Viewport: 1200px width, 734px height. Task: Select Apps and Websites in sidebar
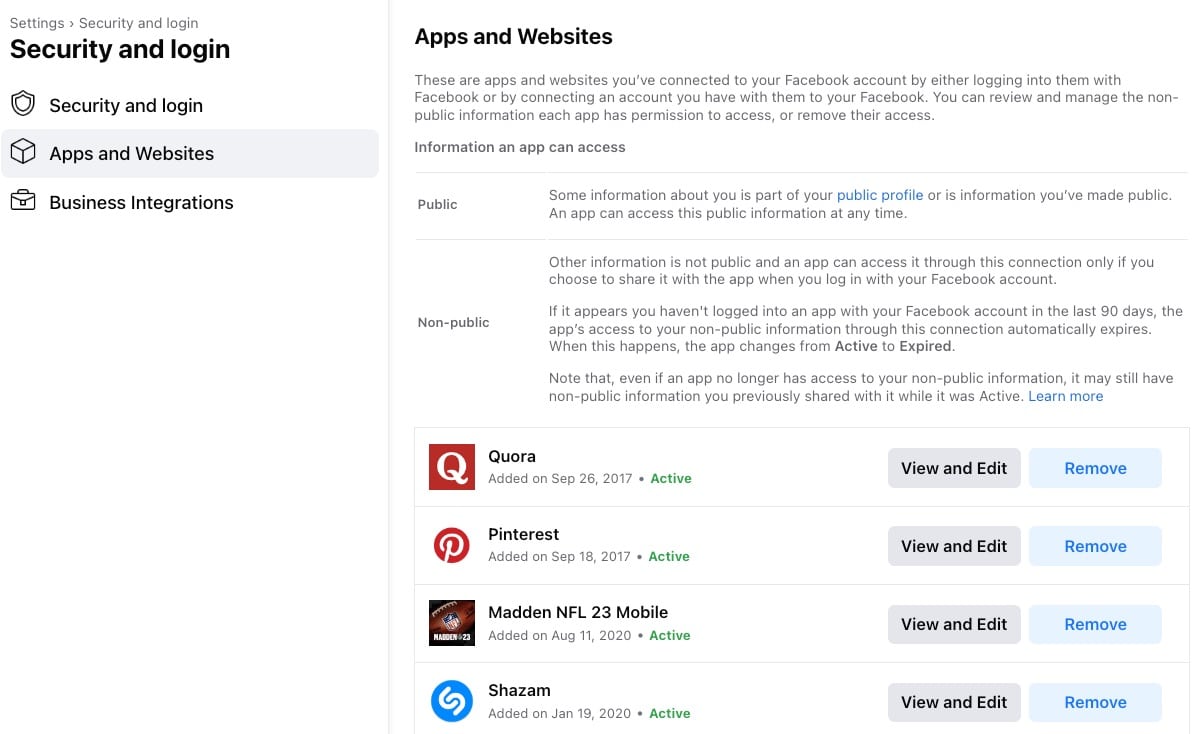click(190, 153)
